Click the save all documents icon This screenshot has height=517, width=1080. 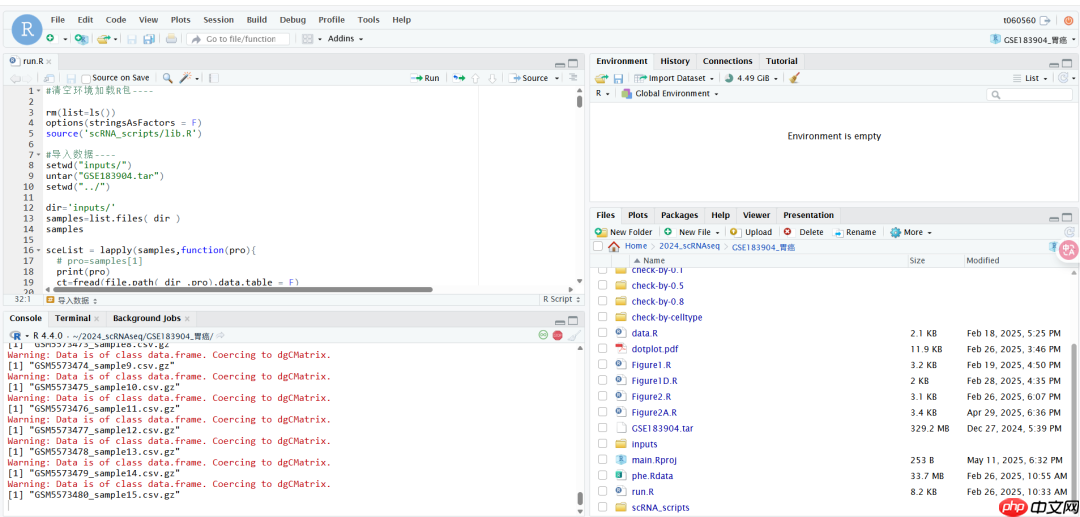click(149, 39)
